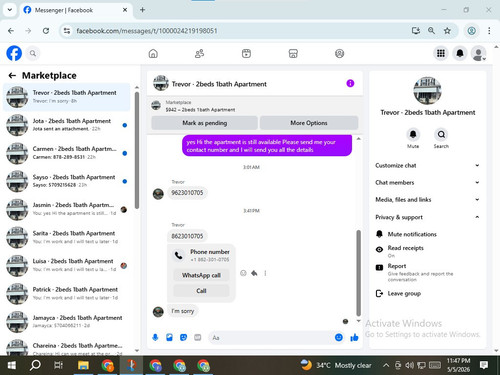The height and width of the screenshot is (375, 500).
Task: Open the Friends icon in top navigation
Action: click(x=199, y=53)
